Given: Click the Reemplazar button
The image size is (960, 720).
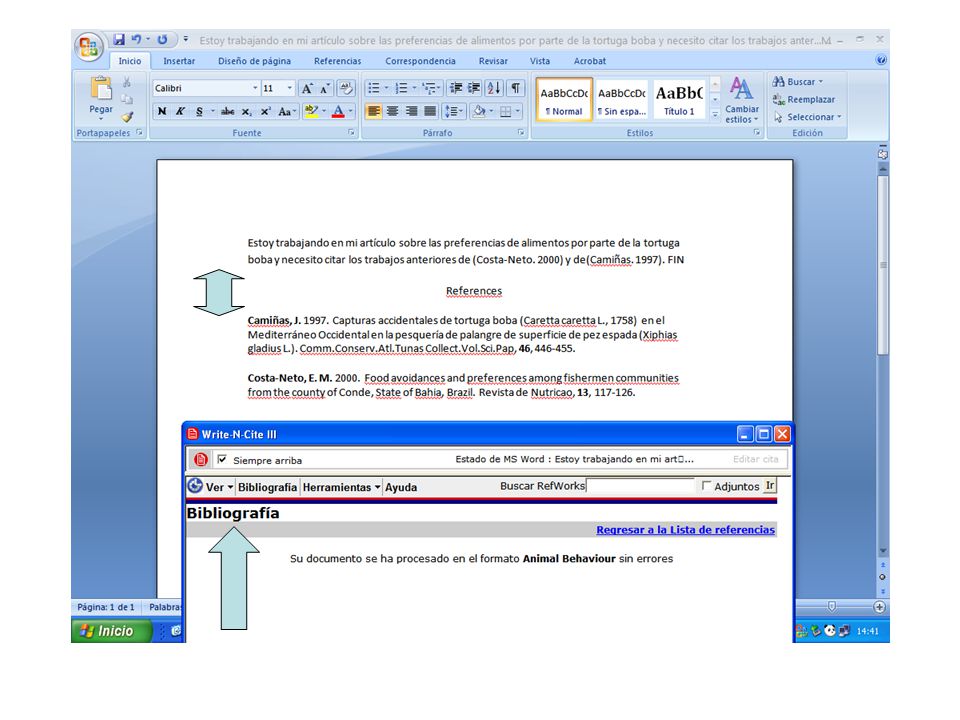Looking at the screenshot, I should coord(804,99).
